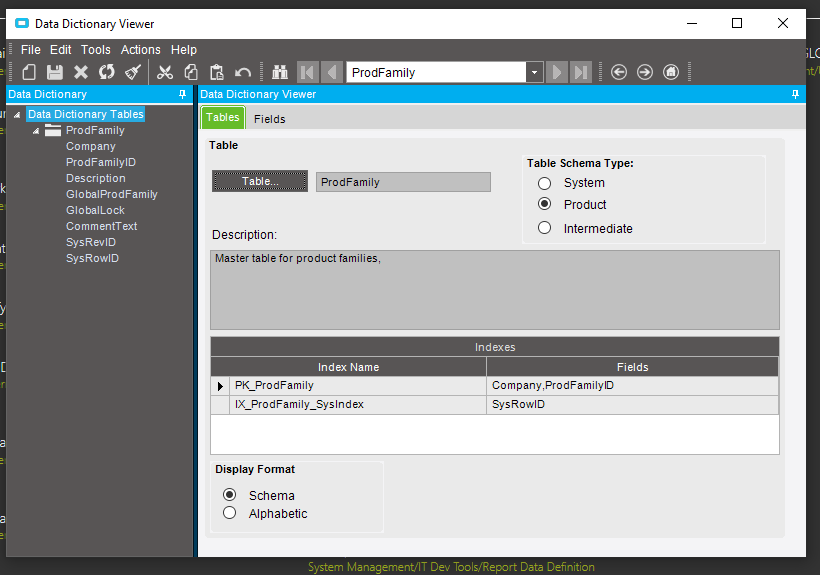Click the Delete X toolbar icon

pyautogui.click(x=81, y=72)
